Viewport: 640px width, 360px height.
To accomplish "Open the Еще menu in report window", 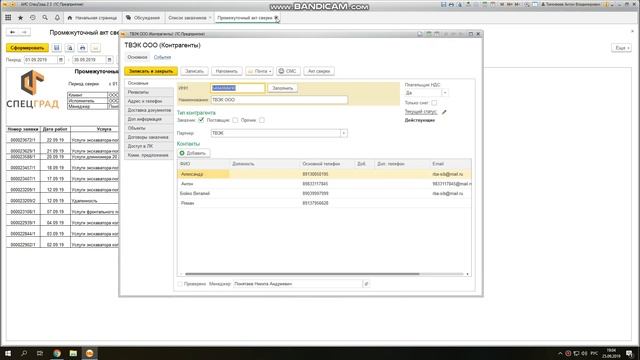I will point(621,48).
